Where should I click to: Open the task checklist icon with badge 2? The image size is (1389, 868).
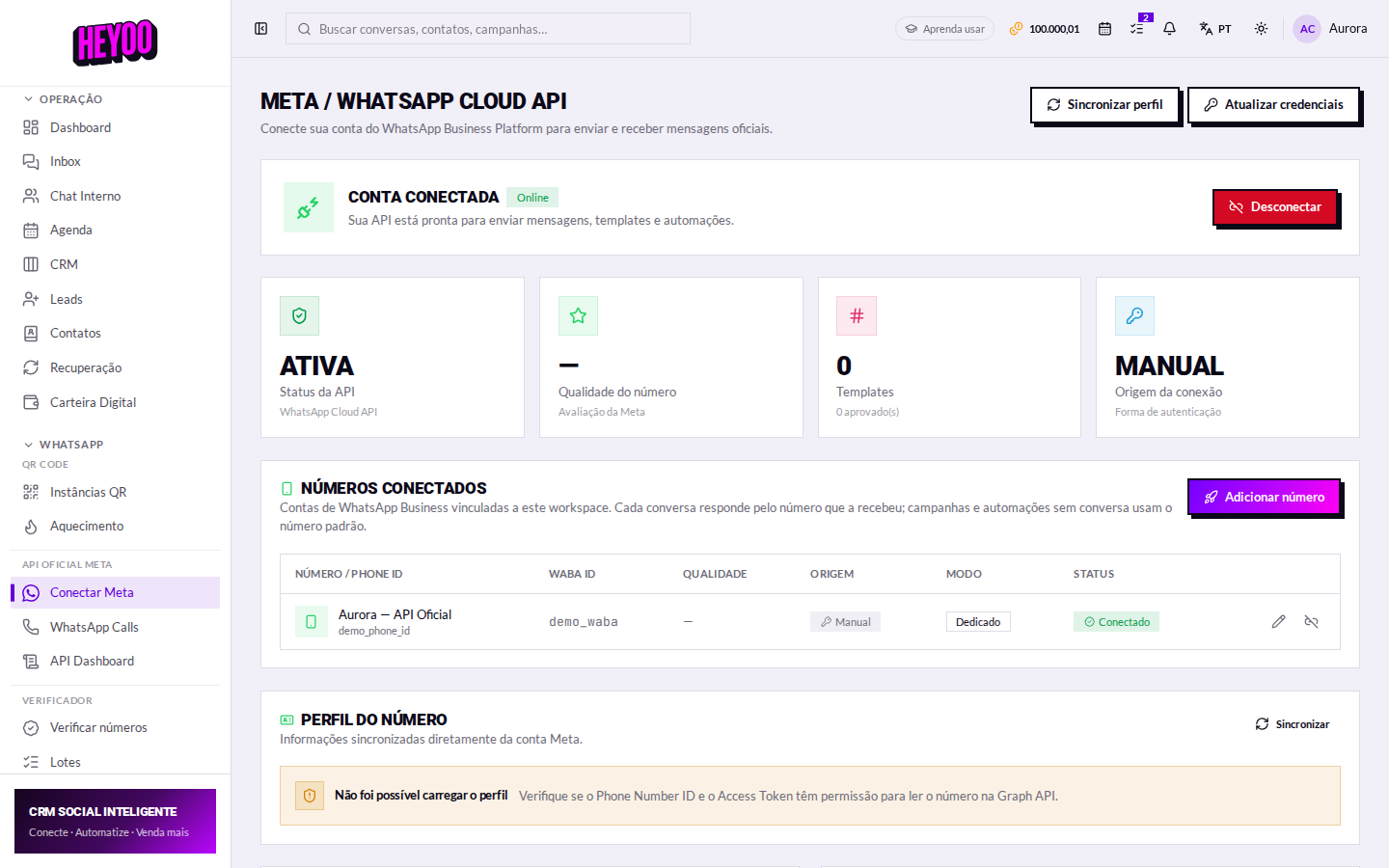tap(1137, 29)
